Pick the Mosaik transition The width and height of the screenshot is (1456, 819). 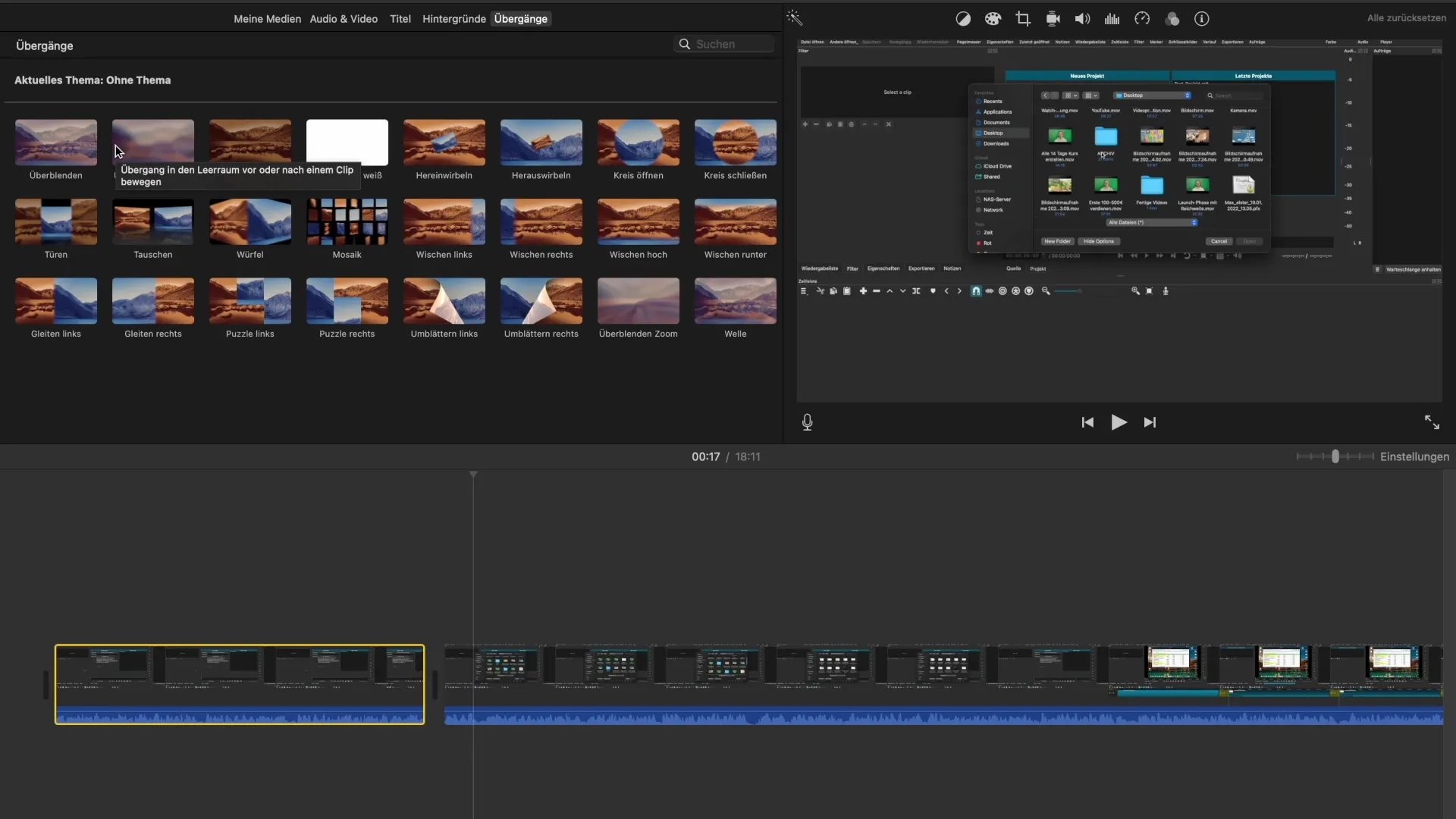click(347, 221)
